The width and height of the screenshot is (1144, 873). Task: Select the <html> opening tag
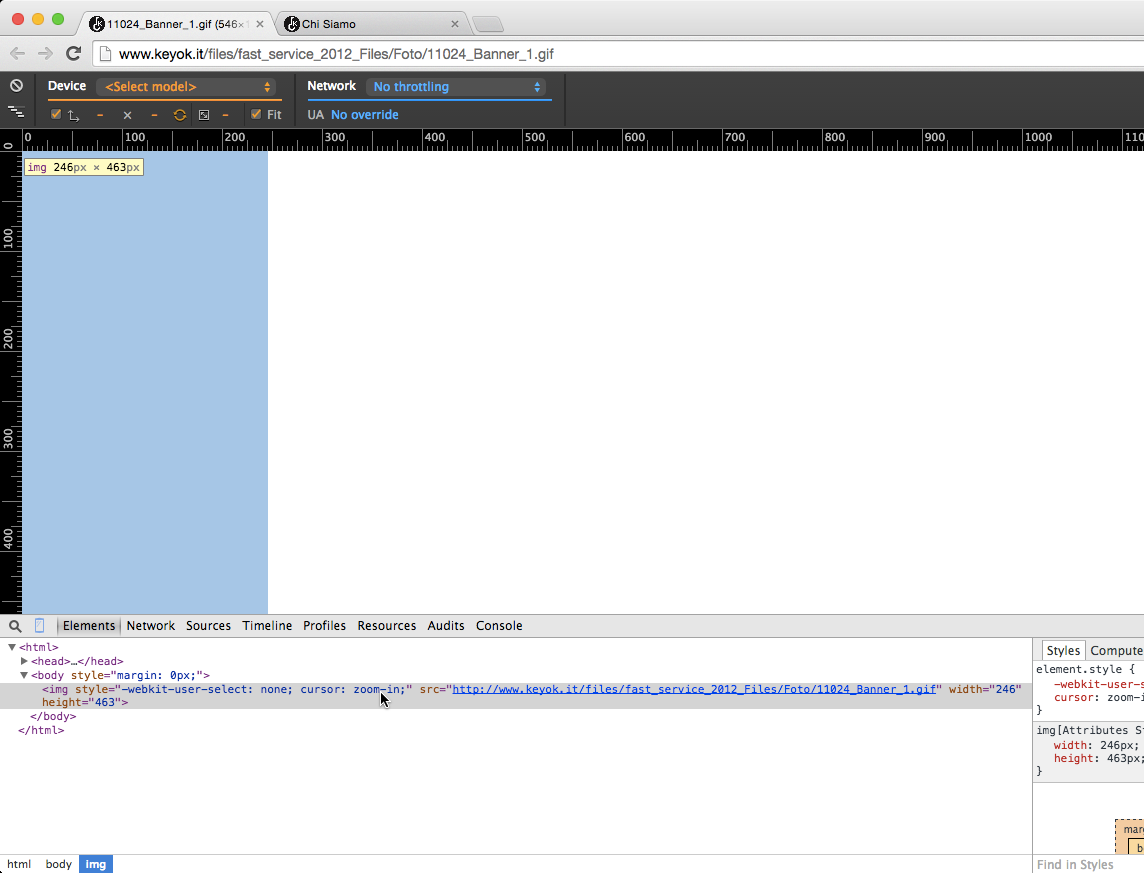[x=39, y=647]
